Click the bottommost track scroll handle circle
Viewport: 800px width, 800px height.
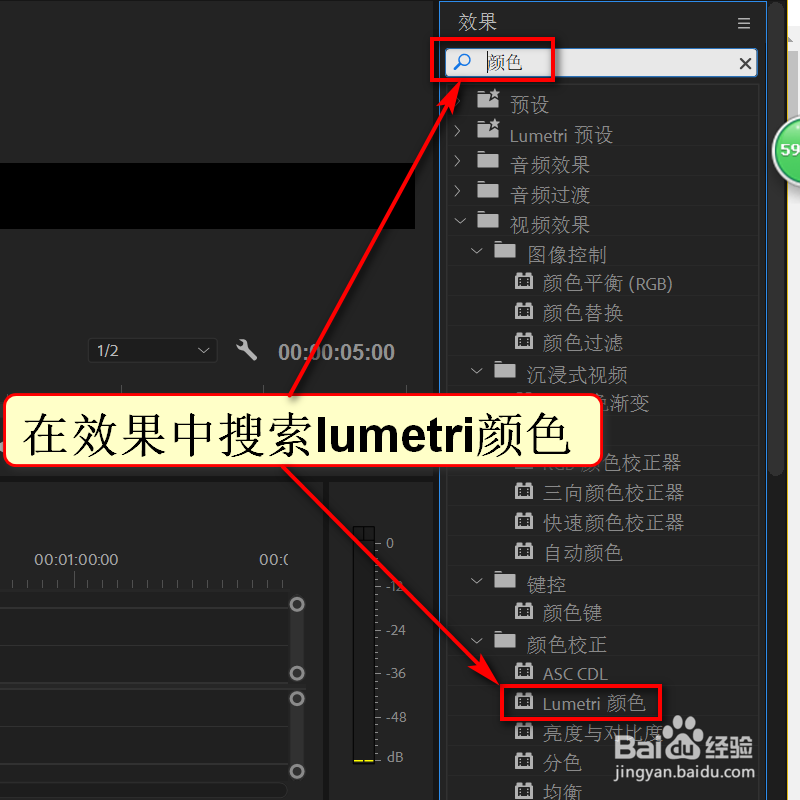297,771
